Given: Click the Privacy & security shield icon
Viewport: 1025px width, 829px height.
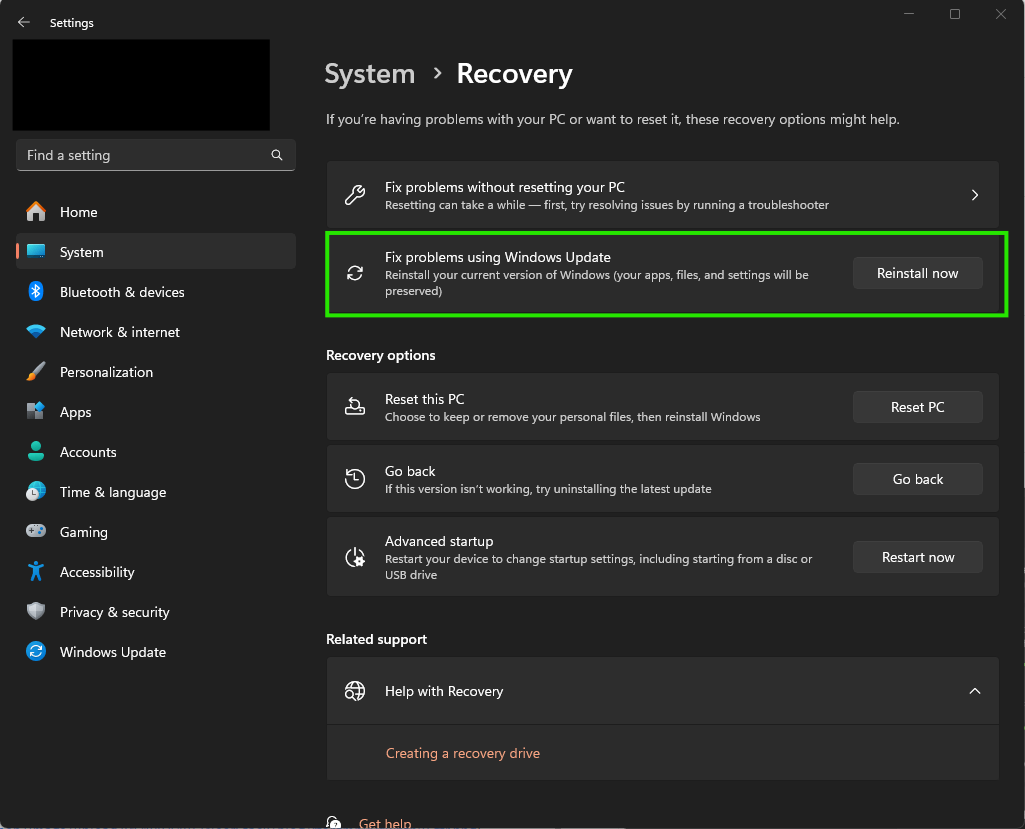Looking at the screenshot, I should click(x=36, y=611).
